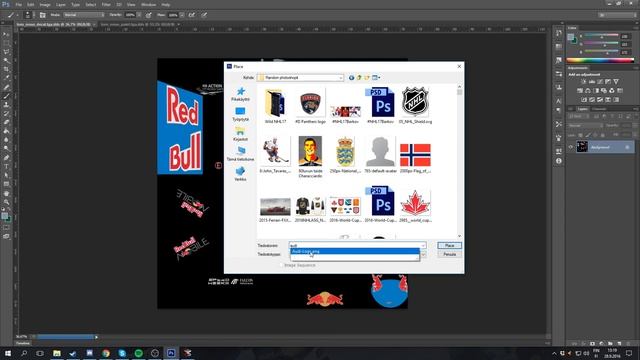This screenshot has width=640, height=360.
Task: Add a Levels adjustment
Action: pos(591,82)
